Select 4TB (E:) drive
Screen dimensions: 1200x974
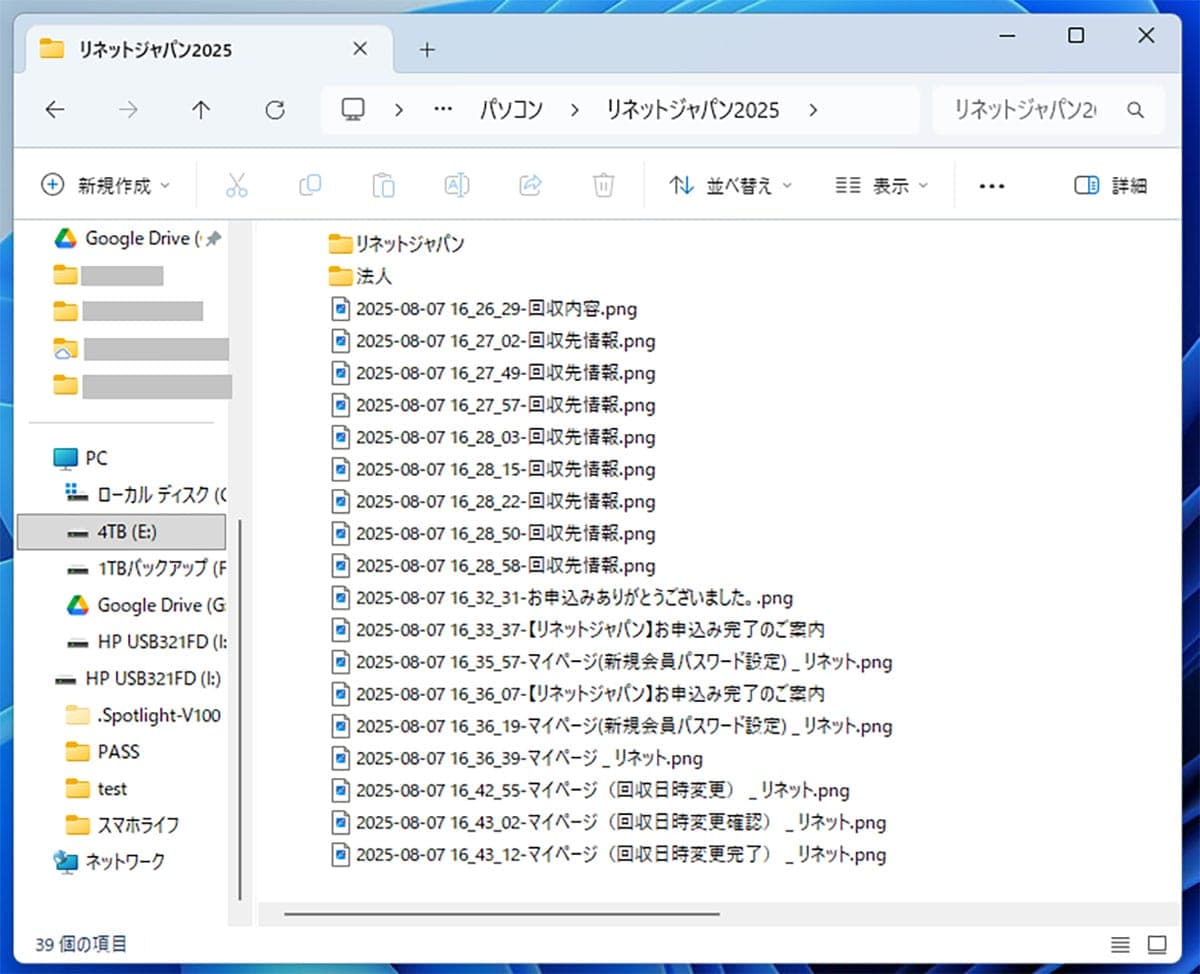point(121,532)
